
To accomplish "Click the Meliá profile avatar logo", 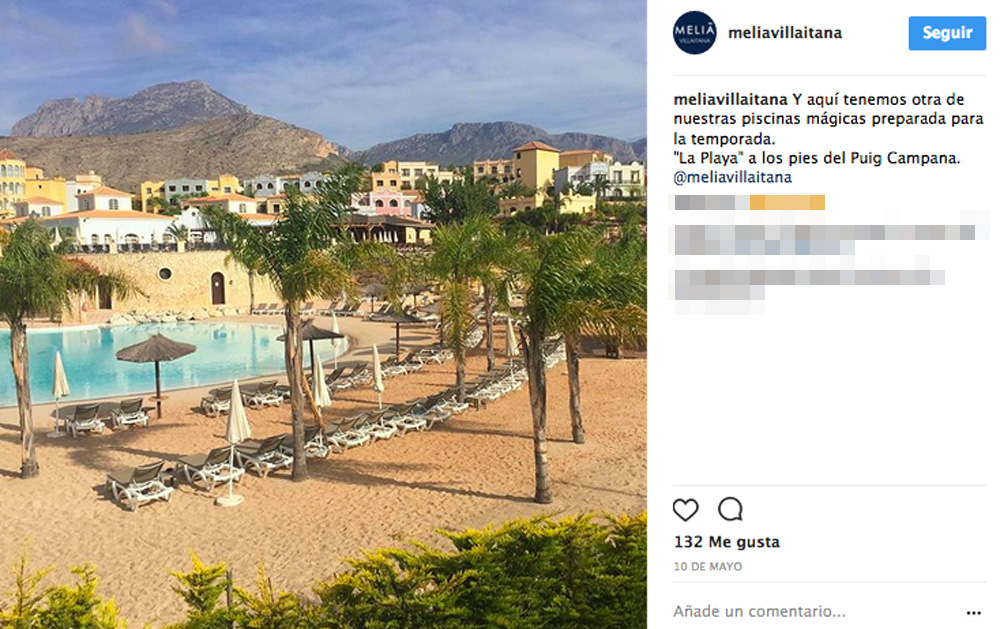I will tap(695, 33).
